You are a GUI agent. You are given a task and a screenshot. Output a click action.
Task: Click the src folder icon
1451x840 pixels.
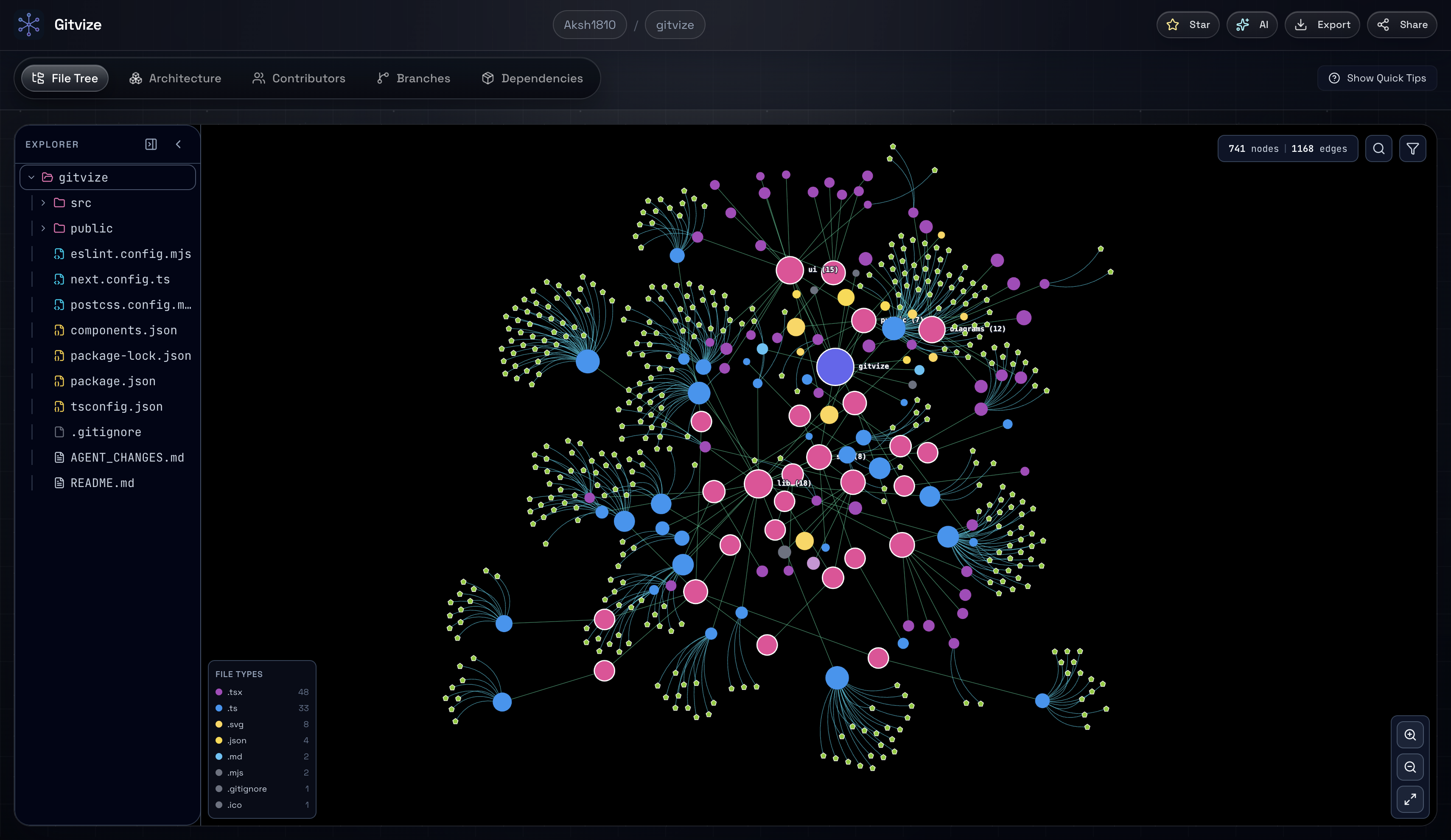(59, 203)
